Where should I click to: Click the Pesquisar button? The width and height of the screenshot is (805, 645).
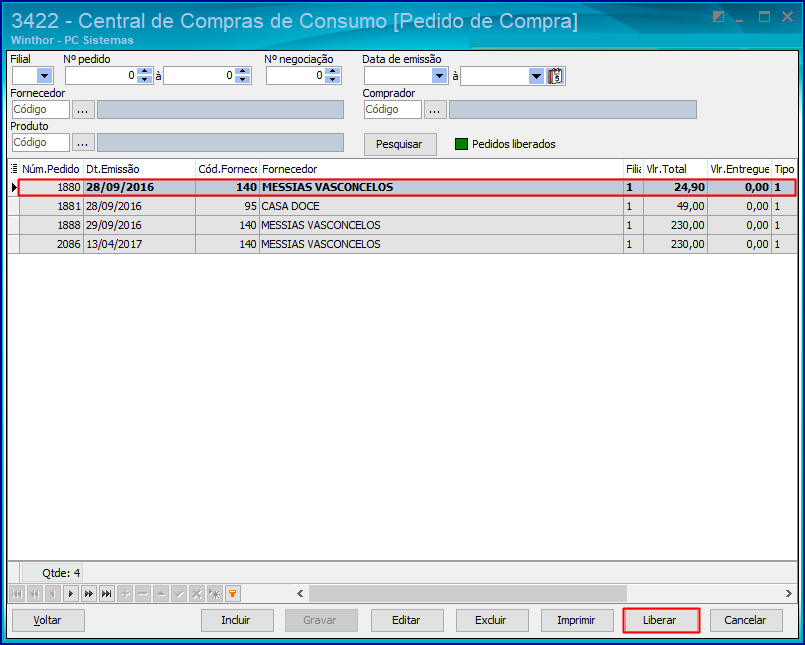pos(400,144)
